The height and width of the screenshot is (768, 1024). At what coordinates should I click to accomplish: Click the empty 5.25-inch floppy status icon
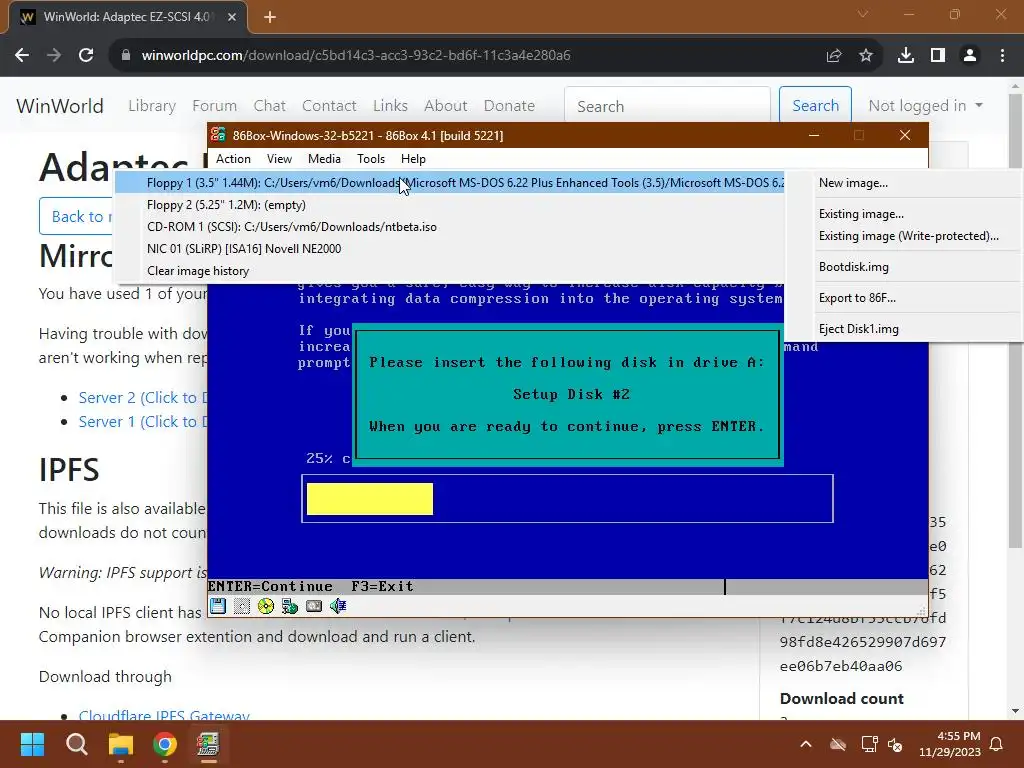pyautogui.click(x=242, y=606)
